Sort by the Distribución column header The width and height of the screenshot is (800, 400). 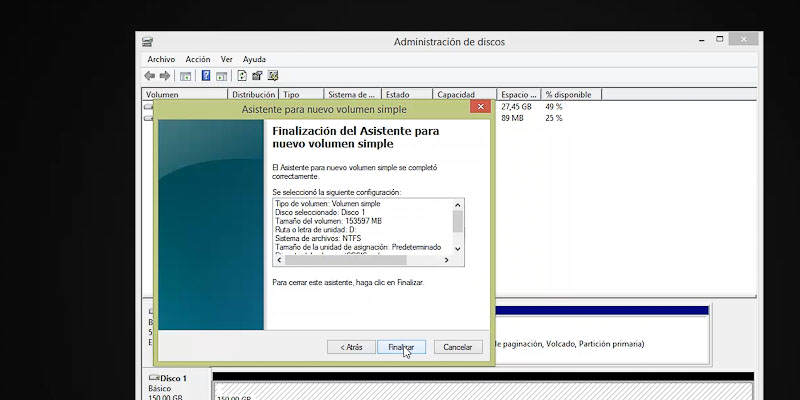click(x=254, y=94)
